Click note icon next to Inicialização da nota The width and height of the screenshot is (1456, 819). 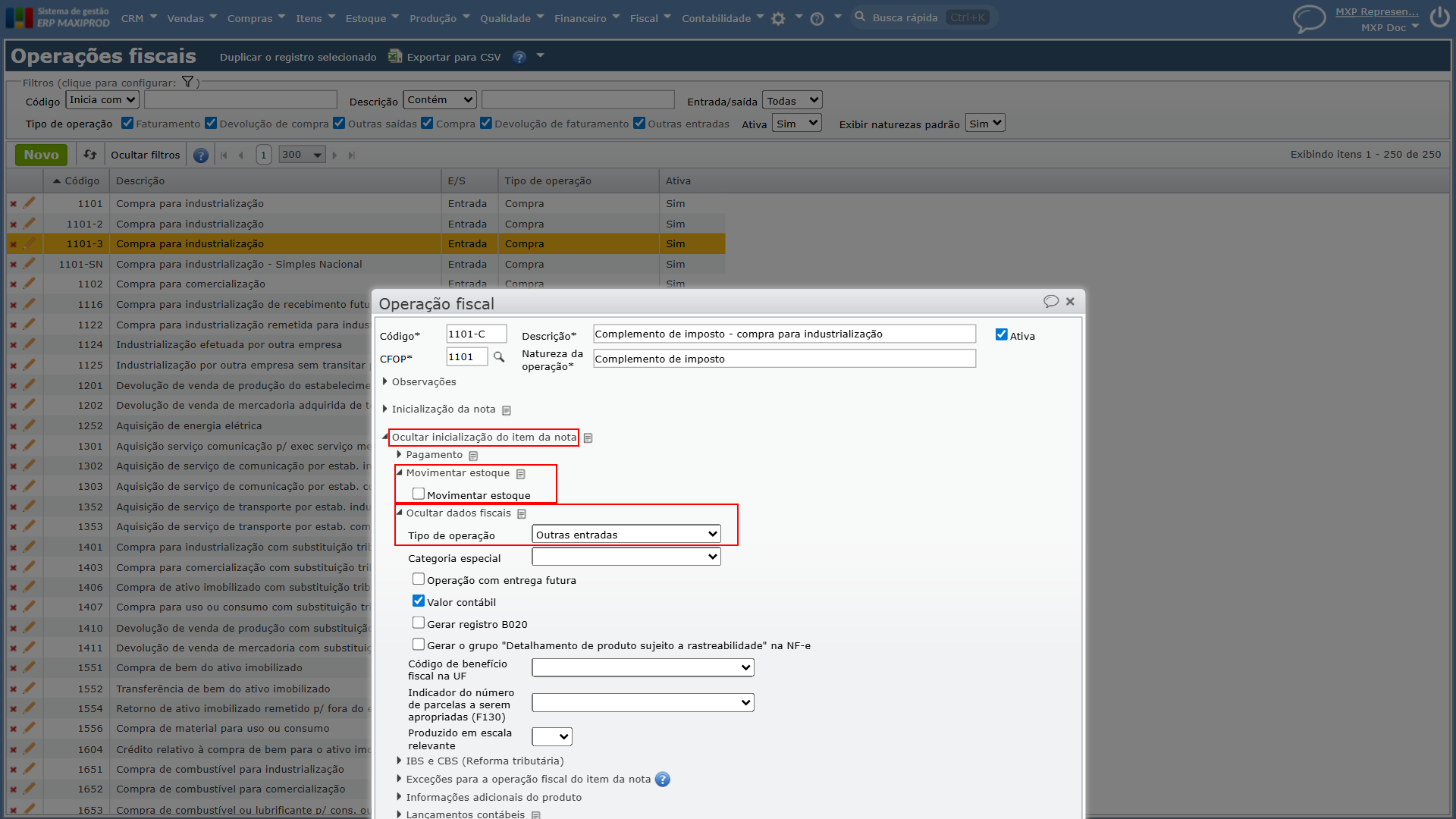pyautogui.click(x=507, y=410)
